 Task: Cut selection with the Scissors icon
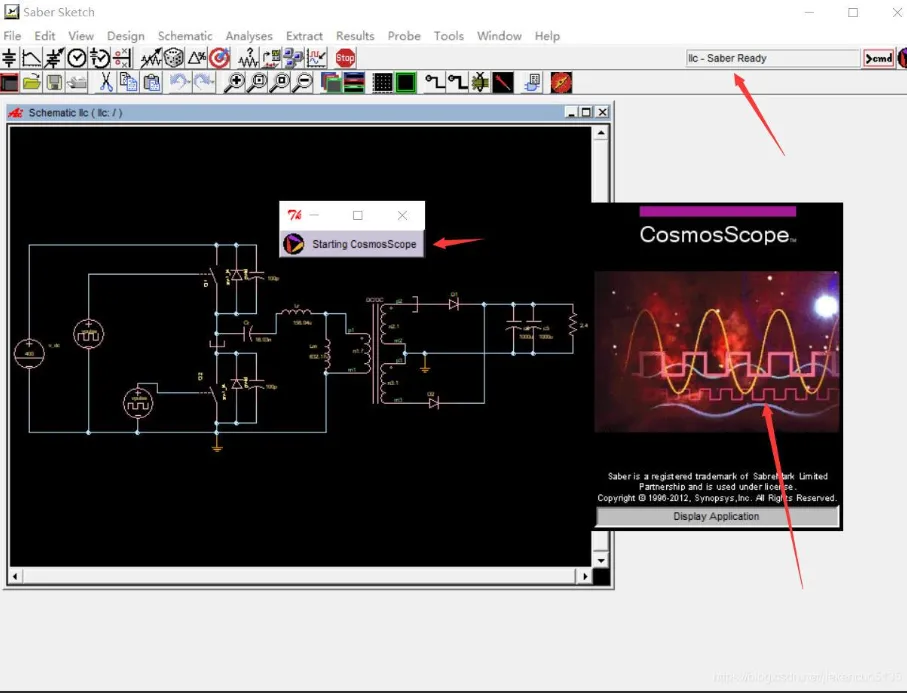pos(107,83)
